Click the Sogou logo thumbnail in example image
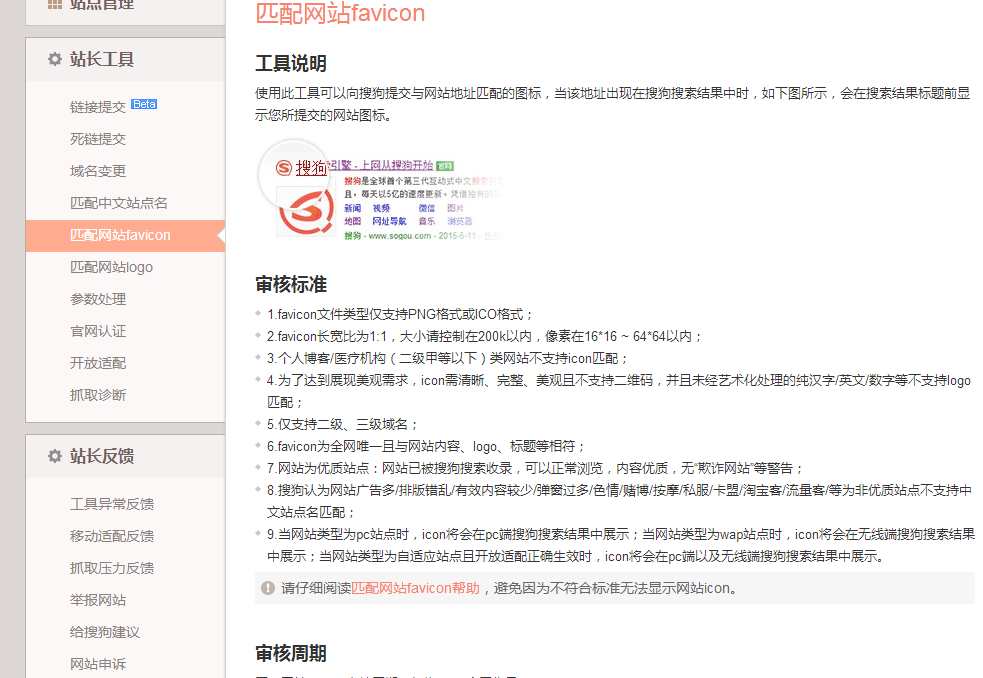This screenshot has width=983, height=678. 306,212
